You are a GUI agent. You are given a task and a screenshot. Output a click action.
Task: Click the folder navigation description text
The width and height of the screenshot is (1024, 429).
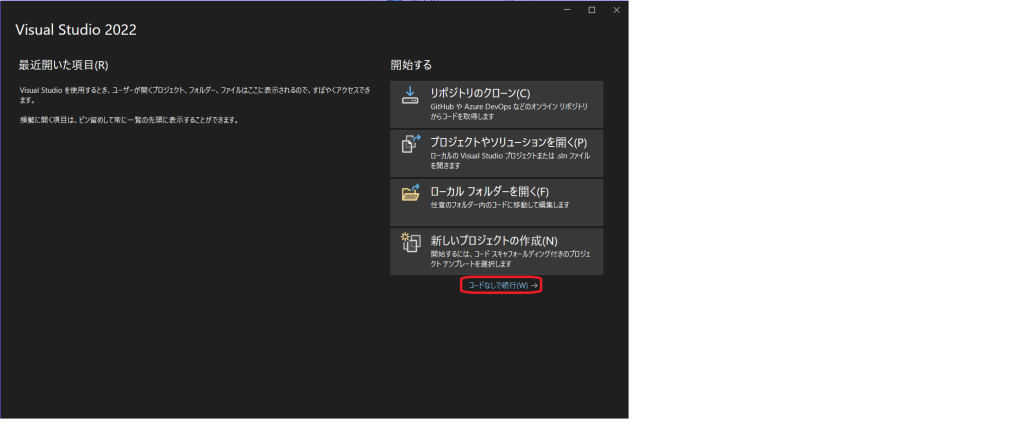499,205
